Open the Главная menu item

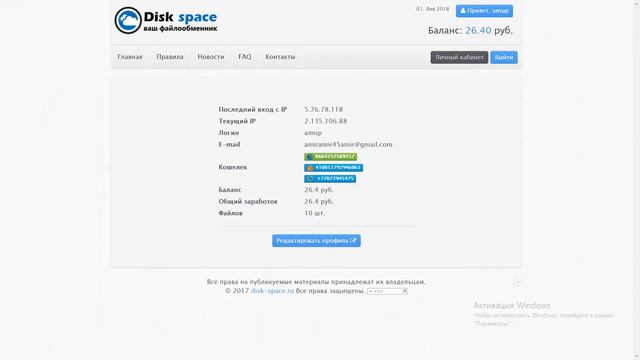point(130,57)
